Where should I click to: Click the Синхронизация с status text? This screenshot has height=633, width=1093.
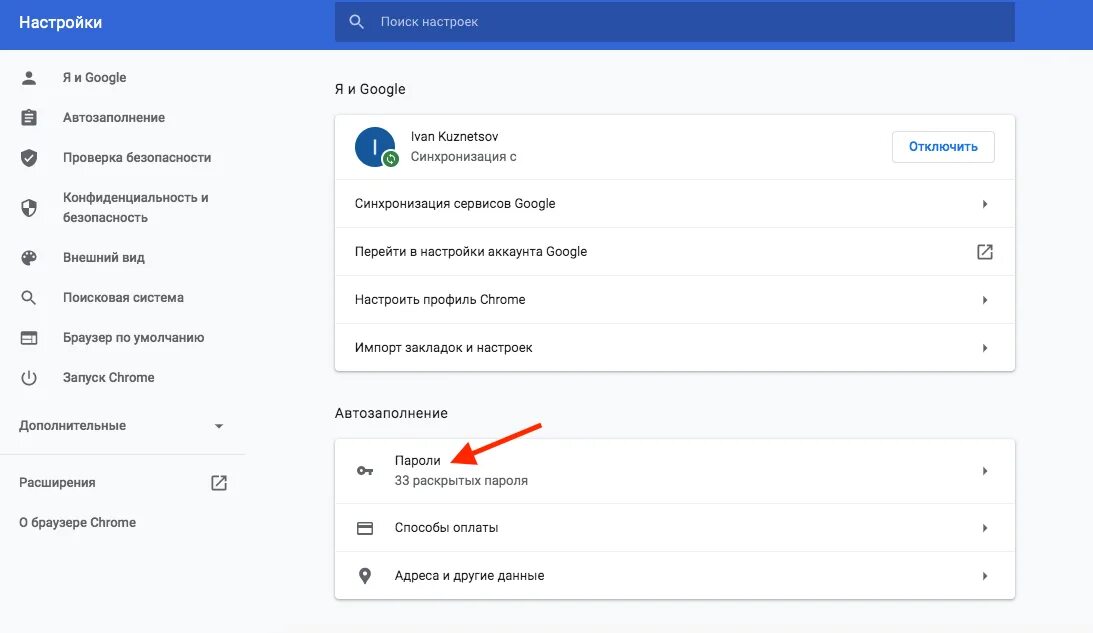pos(464,157)
